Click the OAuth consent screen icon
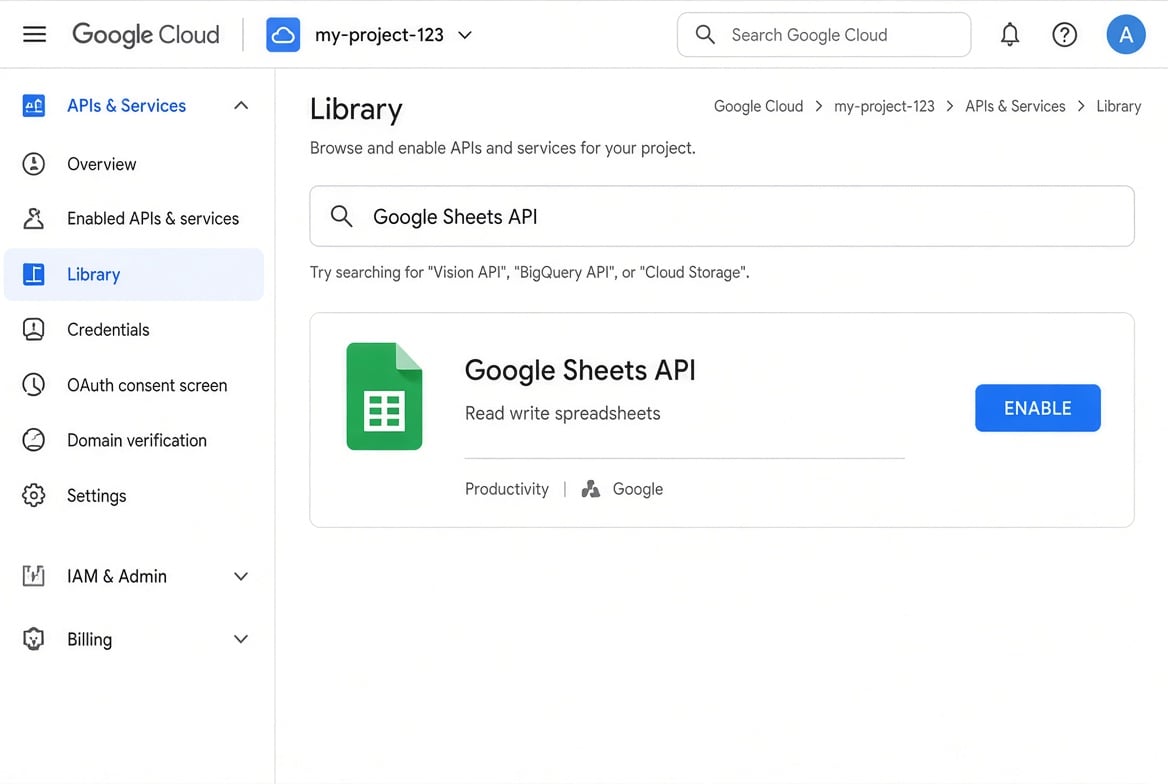 34,385
